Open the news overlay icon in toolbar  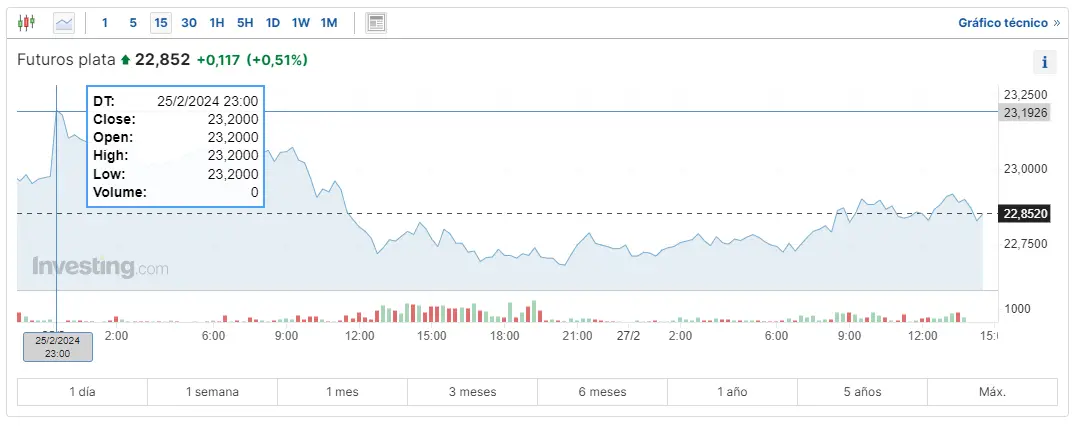click(x=376, y=22)
